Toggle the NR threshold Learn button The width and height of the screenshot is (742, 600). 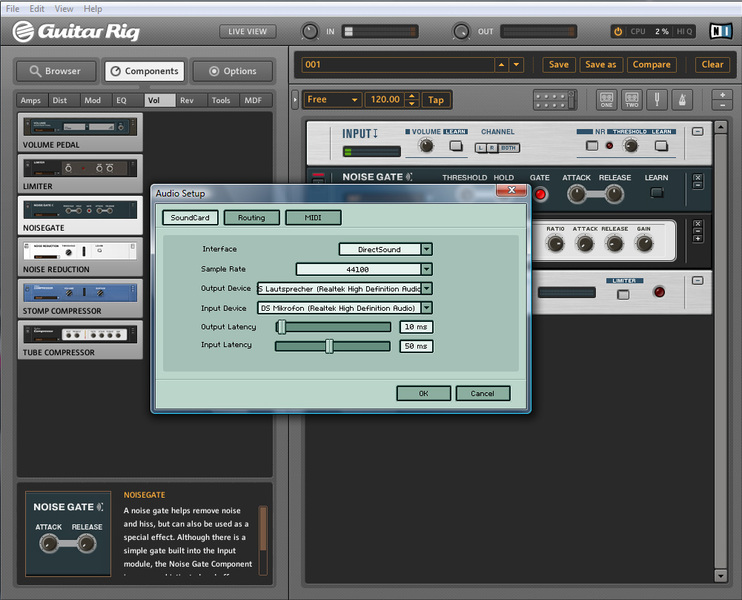coord(661,146)
